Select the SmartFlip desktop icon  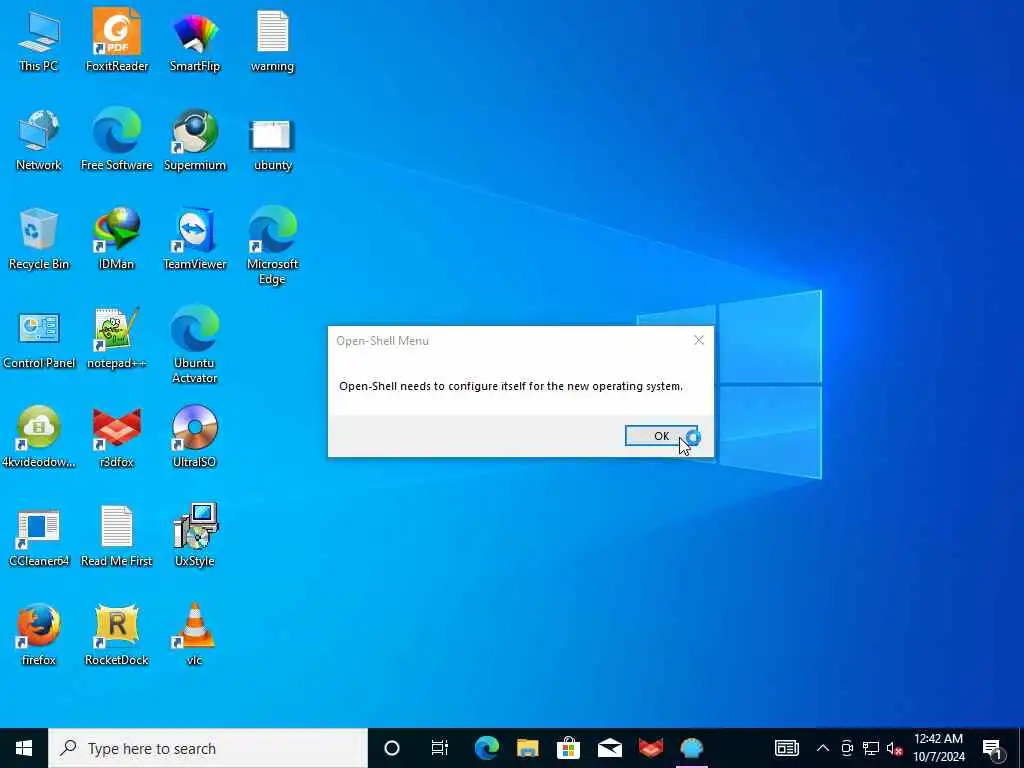click(x=195, y=40)
